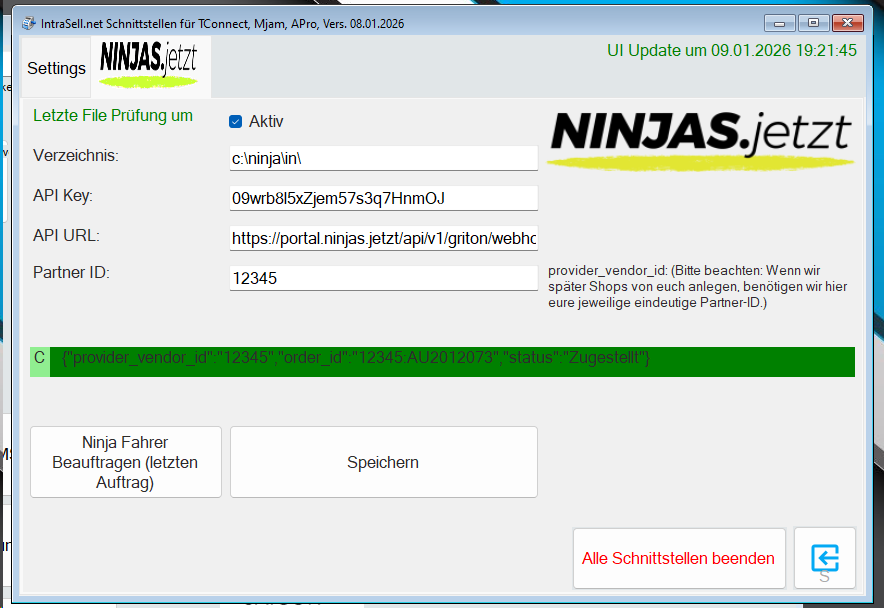Select the NINJAS.jetzt logo tab
Screen dimensions: 884x608
coord(150,66)
